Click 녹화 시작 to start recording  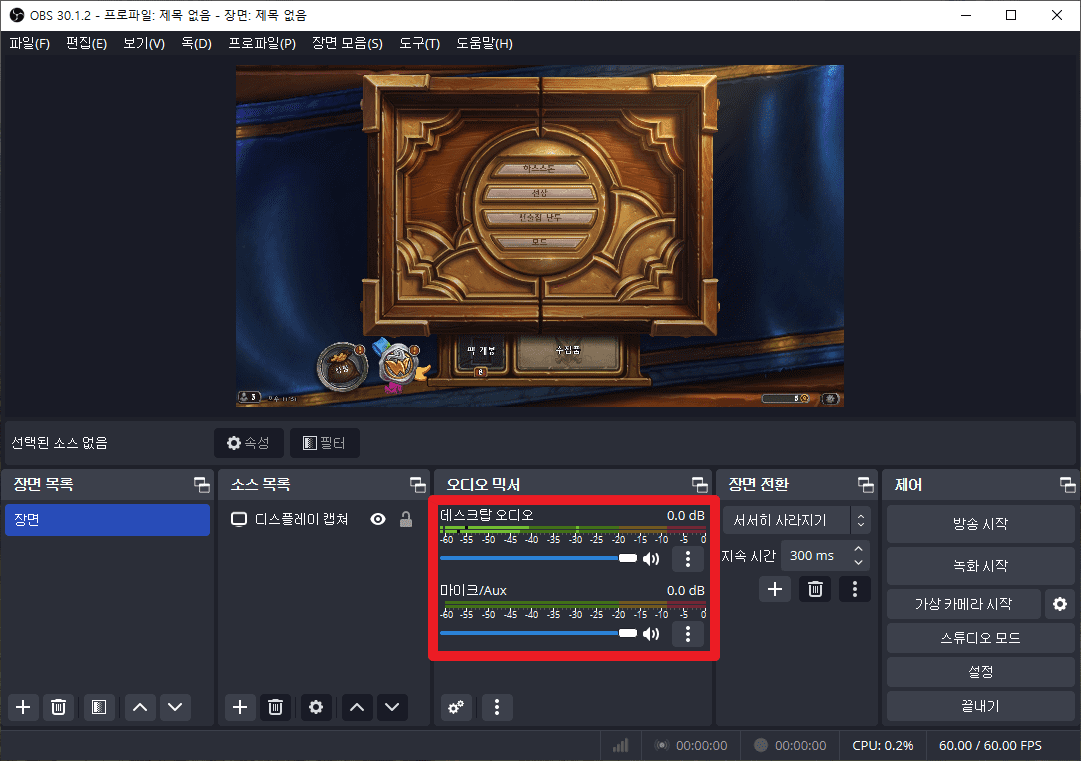pos(980,566)
